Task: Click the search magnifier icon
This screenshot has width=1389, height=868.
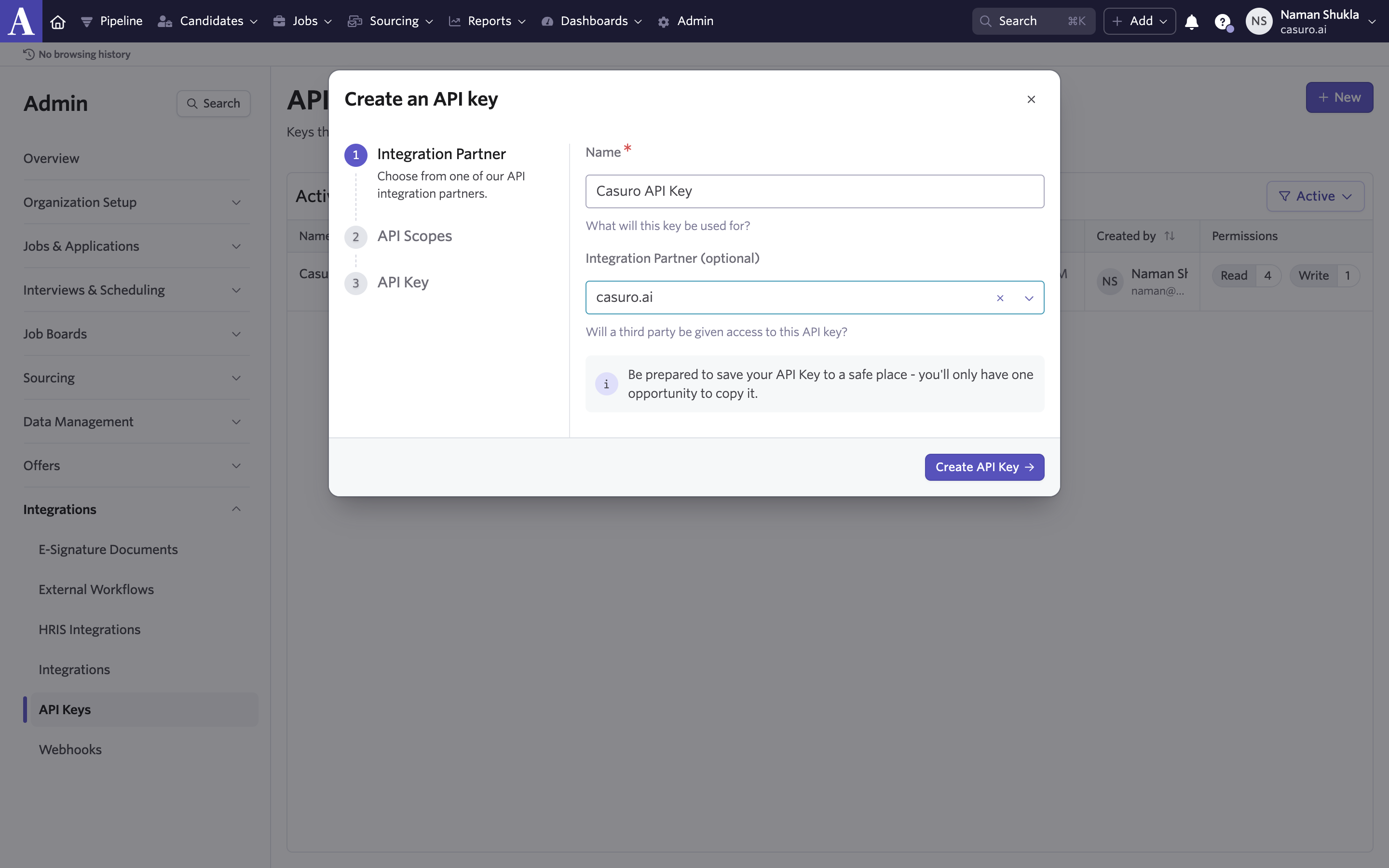Action: click(x=986, y=21)
